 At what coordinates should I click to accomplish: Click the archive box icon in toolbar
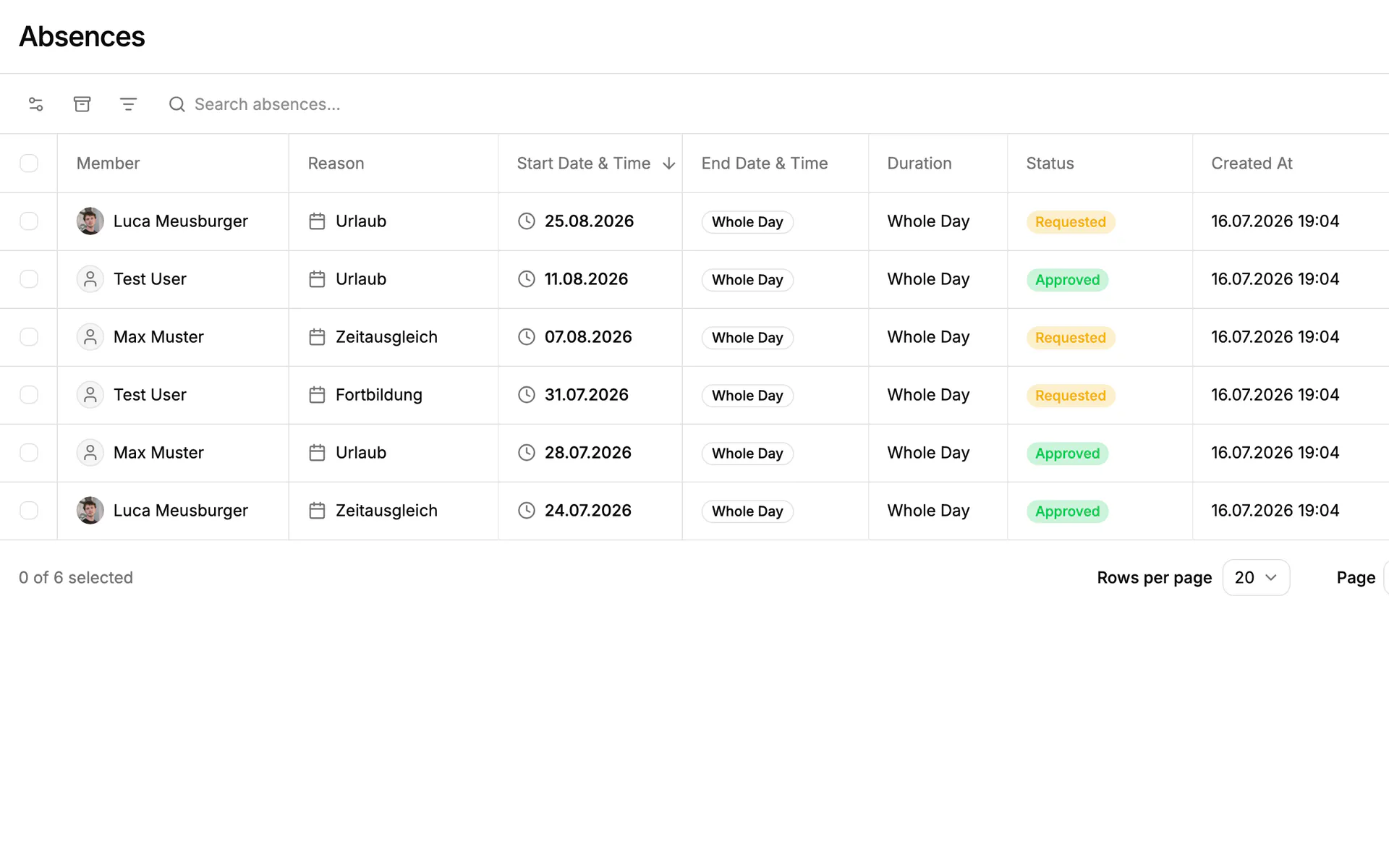pyautogui.click(x=82, y=104)
